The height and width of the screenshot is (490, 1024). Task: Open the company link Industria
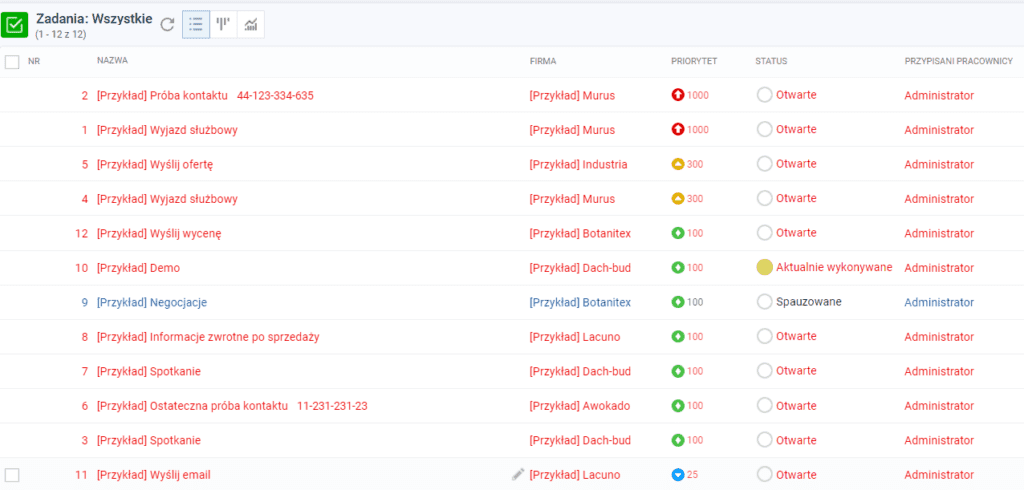[578, 164]
